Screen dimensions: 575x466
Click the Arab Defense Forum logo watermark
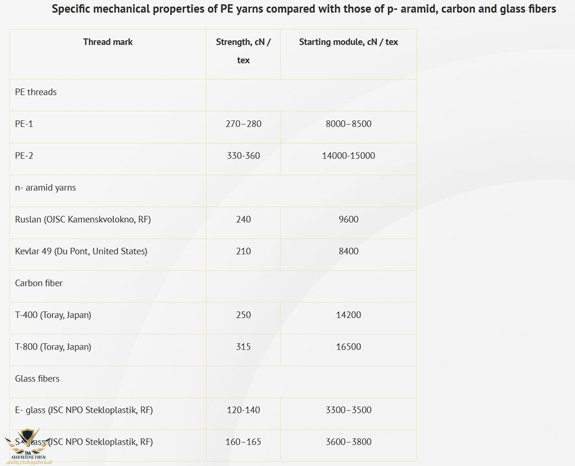click(x=28, y=447)
